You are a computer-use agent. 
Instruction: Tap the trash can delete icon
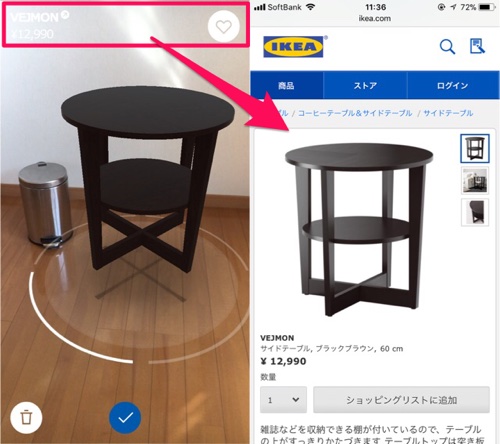[x=26, y=417]
